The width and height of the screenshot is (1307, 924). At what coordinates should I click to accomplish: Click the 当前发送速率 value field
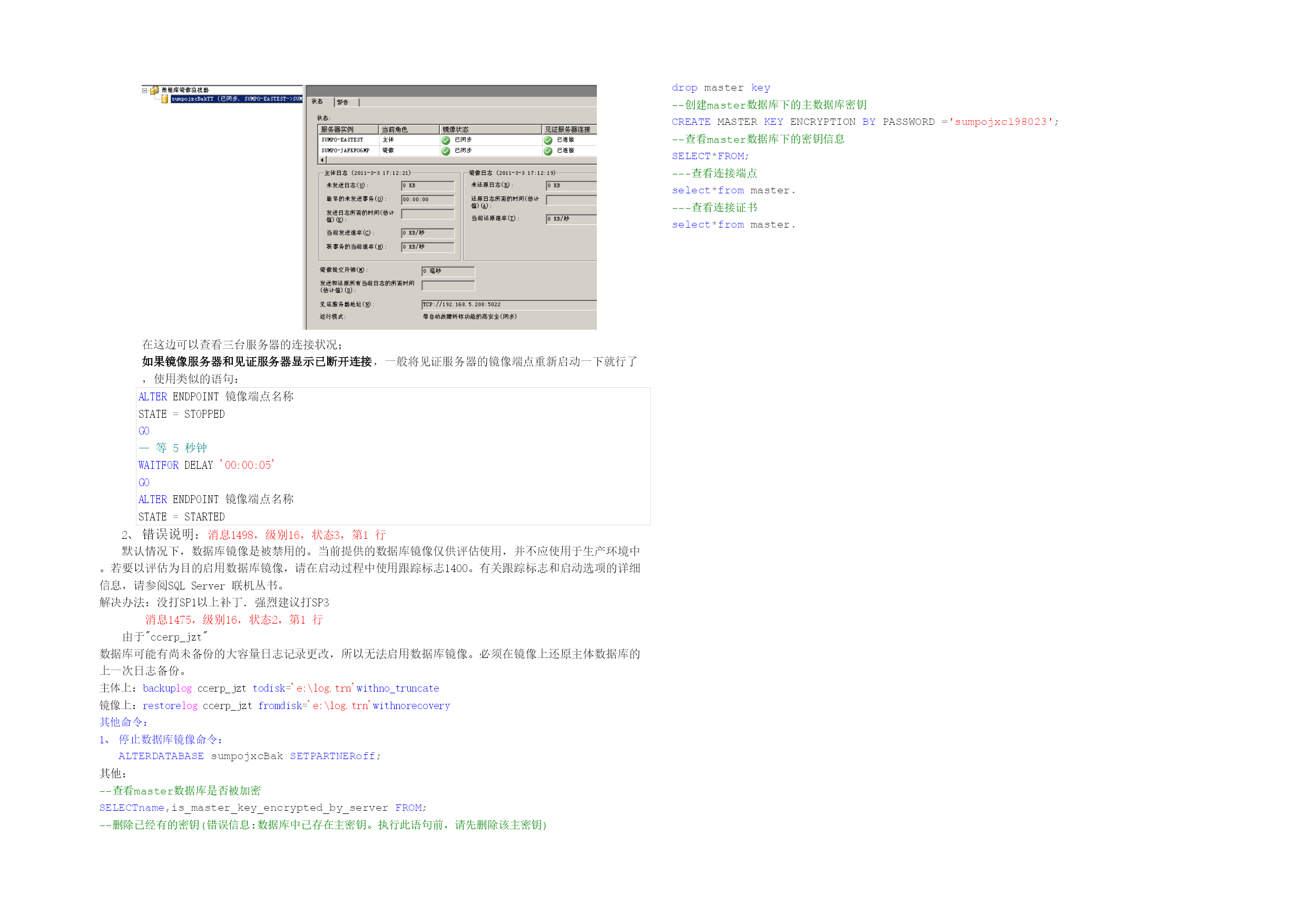428,233
